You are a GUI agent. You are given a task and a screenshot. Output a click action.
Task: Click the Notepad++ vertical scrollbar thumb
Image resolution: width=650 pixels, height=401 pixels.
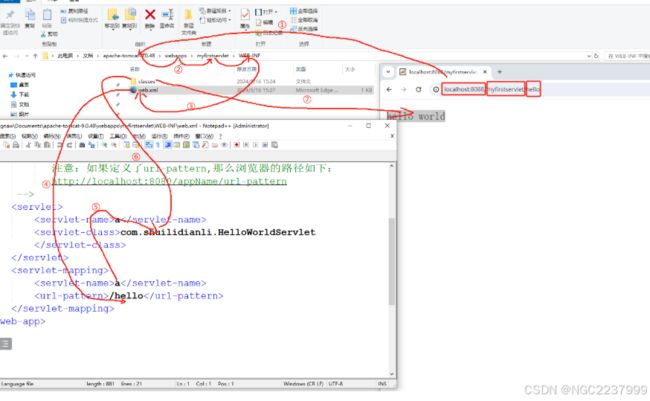coord(392,261)
